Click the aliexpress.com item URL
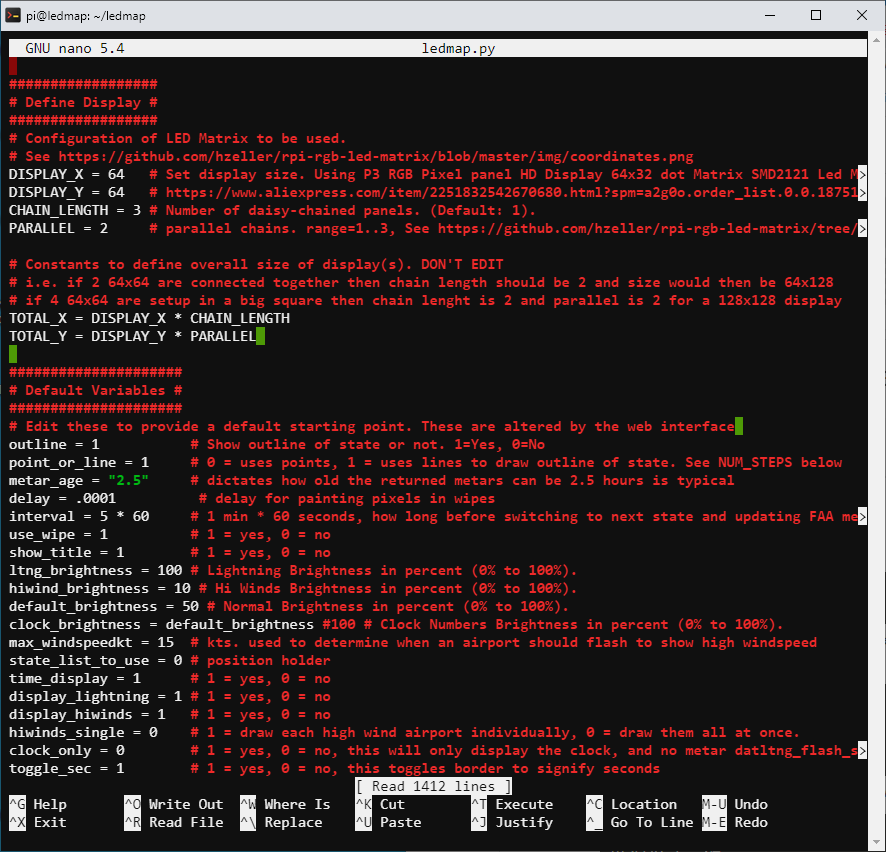The height and width of the screenshot is (852, 886). coord(511,193)
